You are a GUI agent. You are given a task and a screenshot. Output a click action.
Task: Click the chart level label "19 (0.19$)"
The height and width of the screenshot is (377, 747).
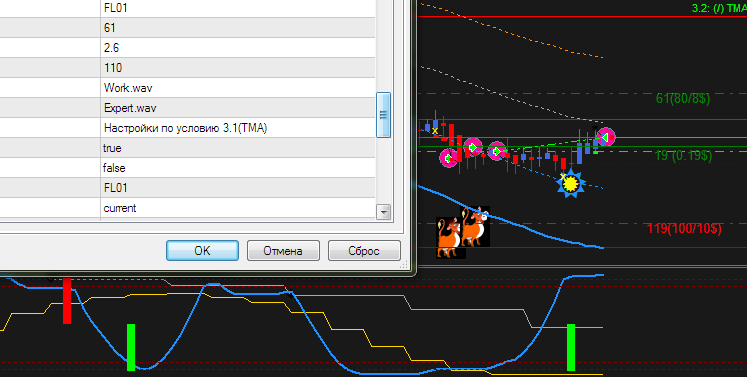click(x=684, y=155)
